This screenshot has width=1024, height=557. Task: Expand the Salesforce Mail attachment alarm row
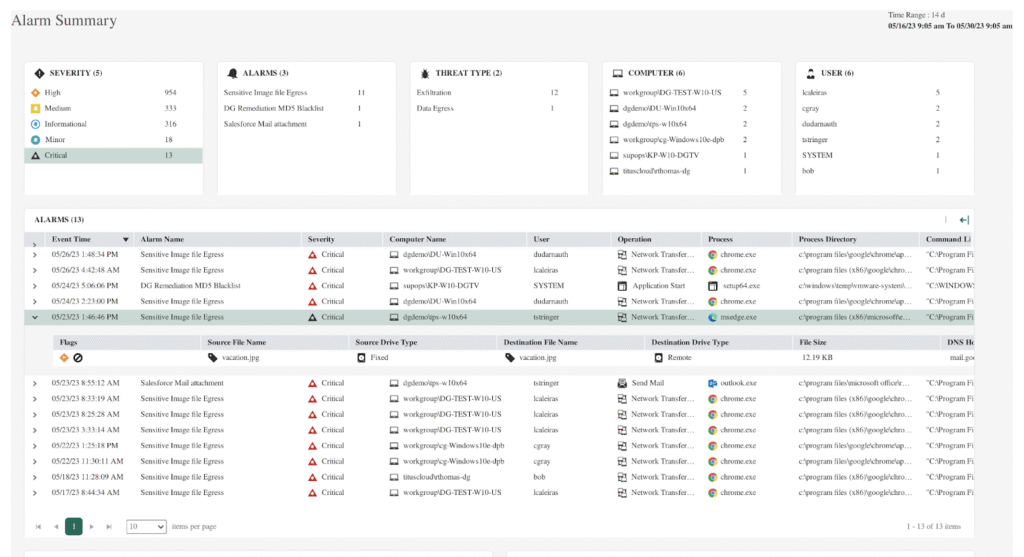35,383
